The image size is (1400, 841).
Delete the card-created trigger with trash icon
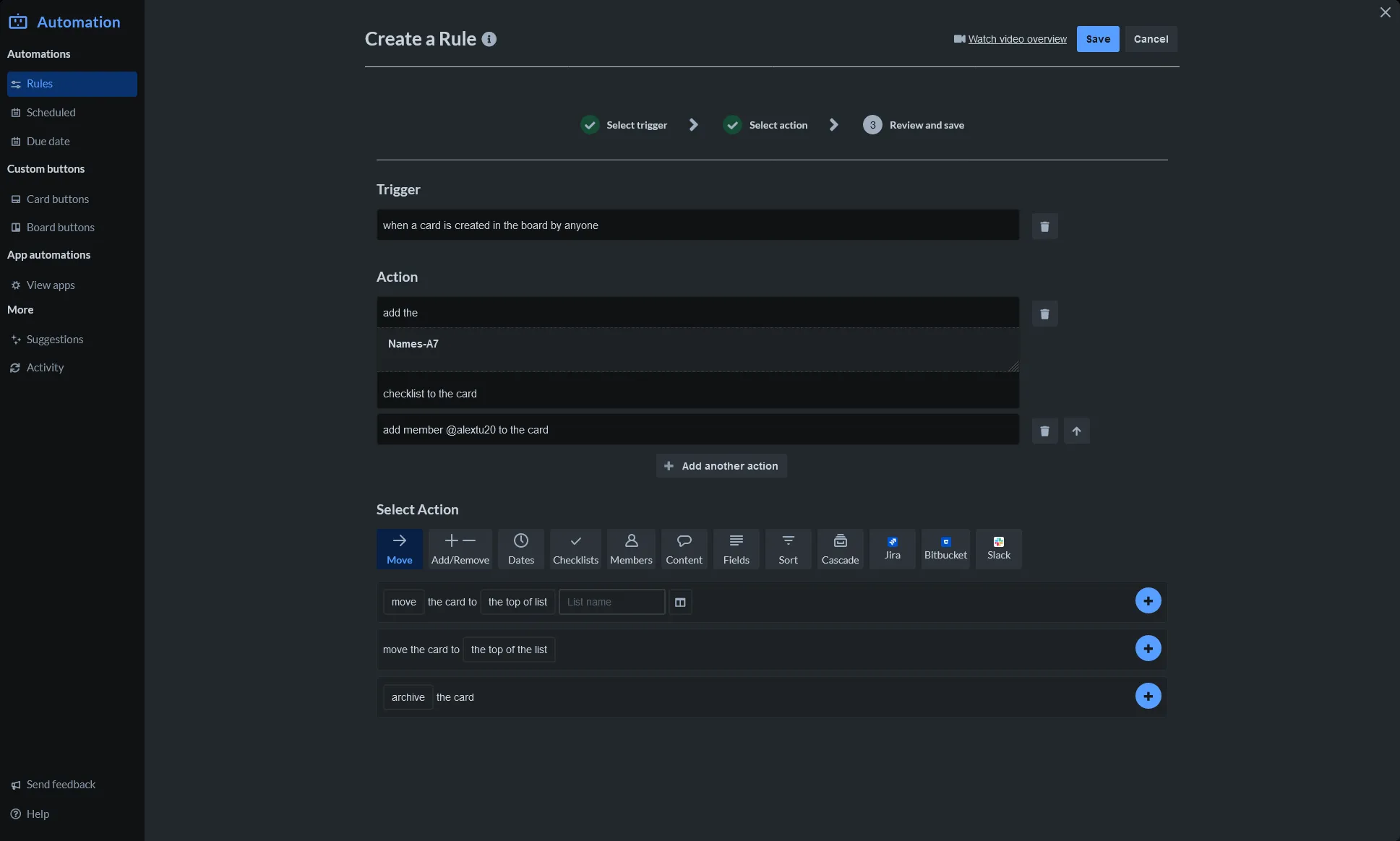1044,226
